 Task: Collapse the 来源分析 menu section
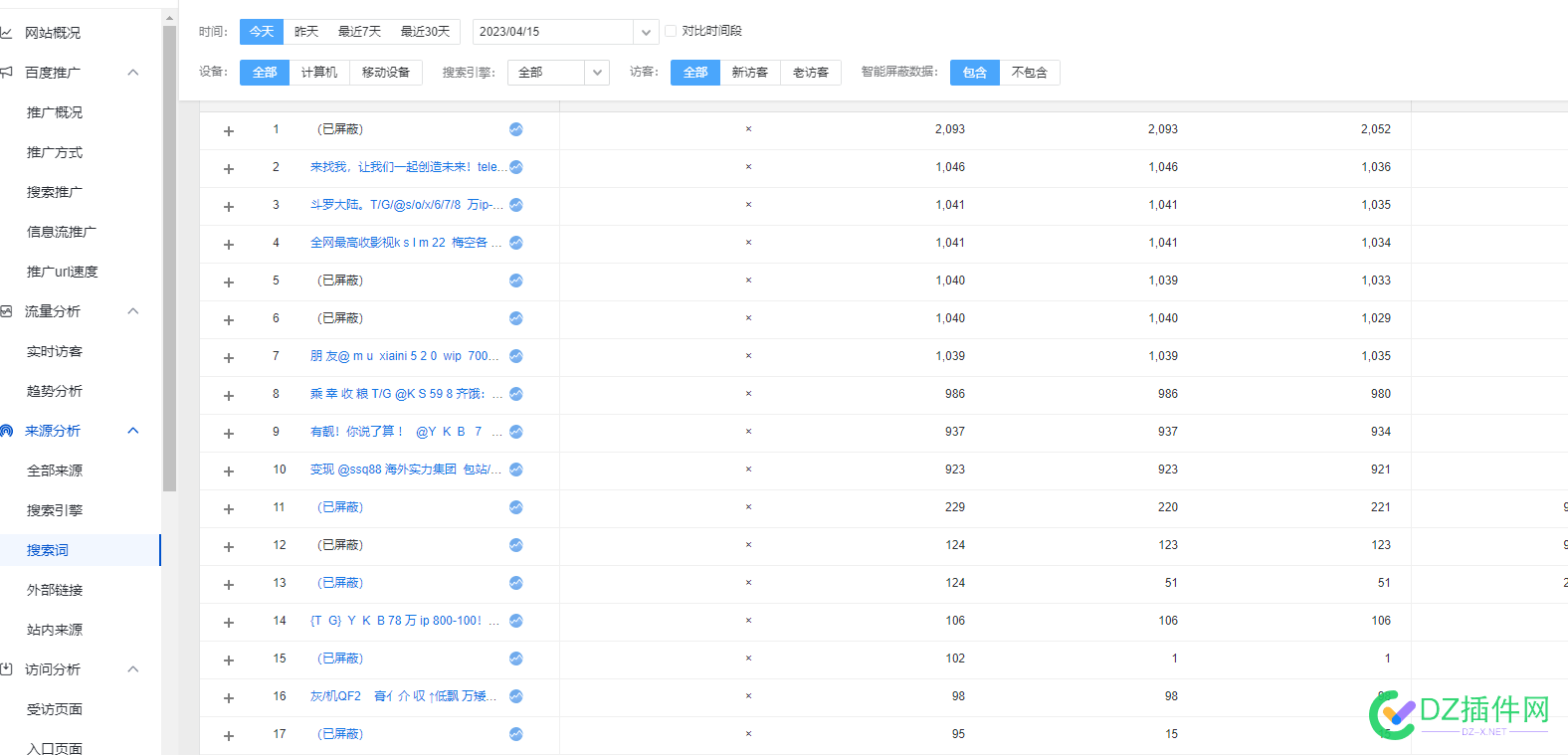pos(133,431)
